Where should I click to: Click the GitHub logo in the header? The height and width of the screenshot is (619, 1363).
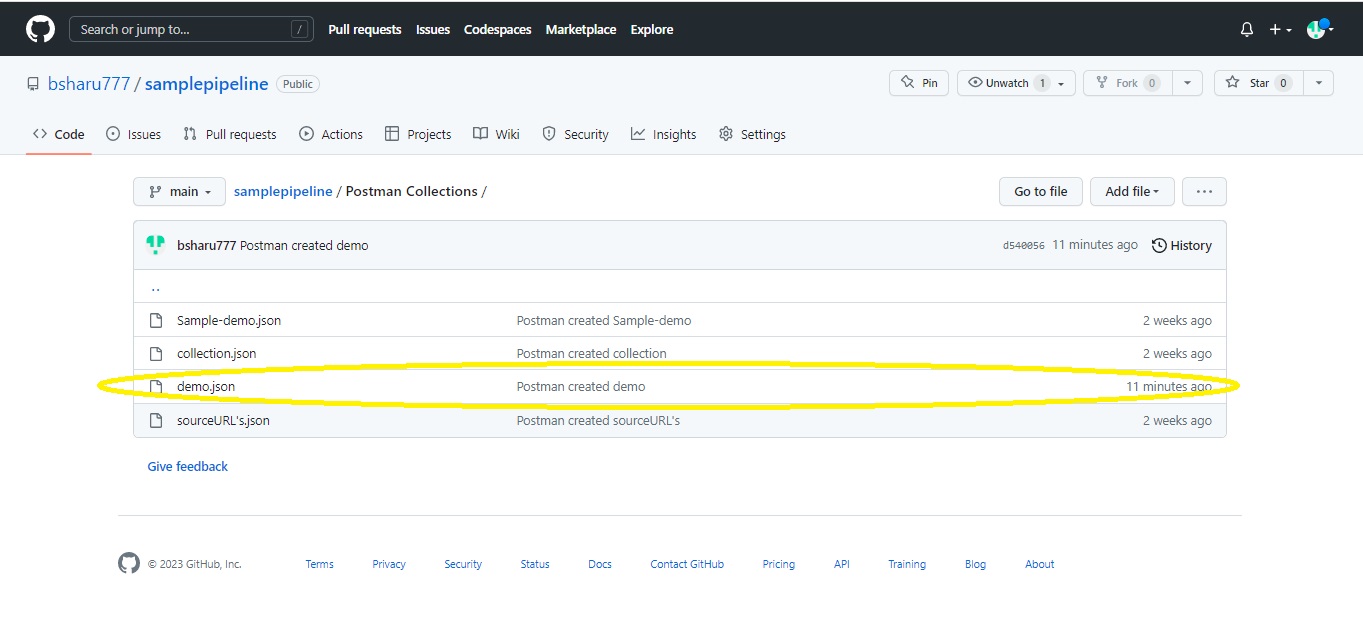[x=41, y=29]
